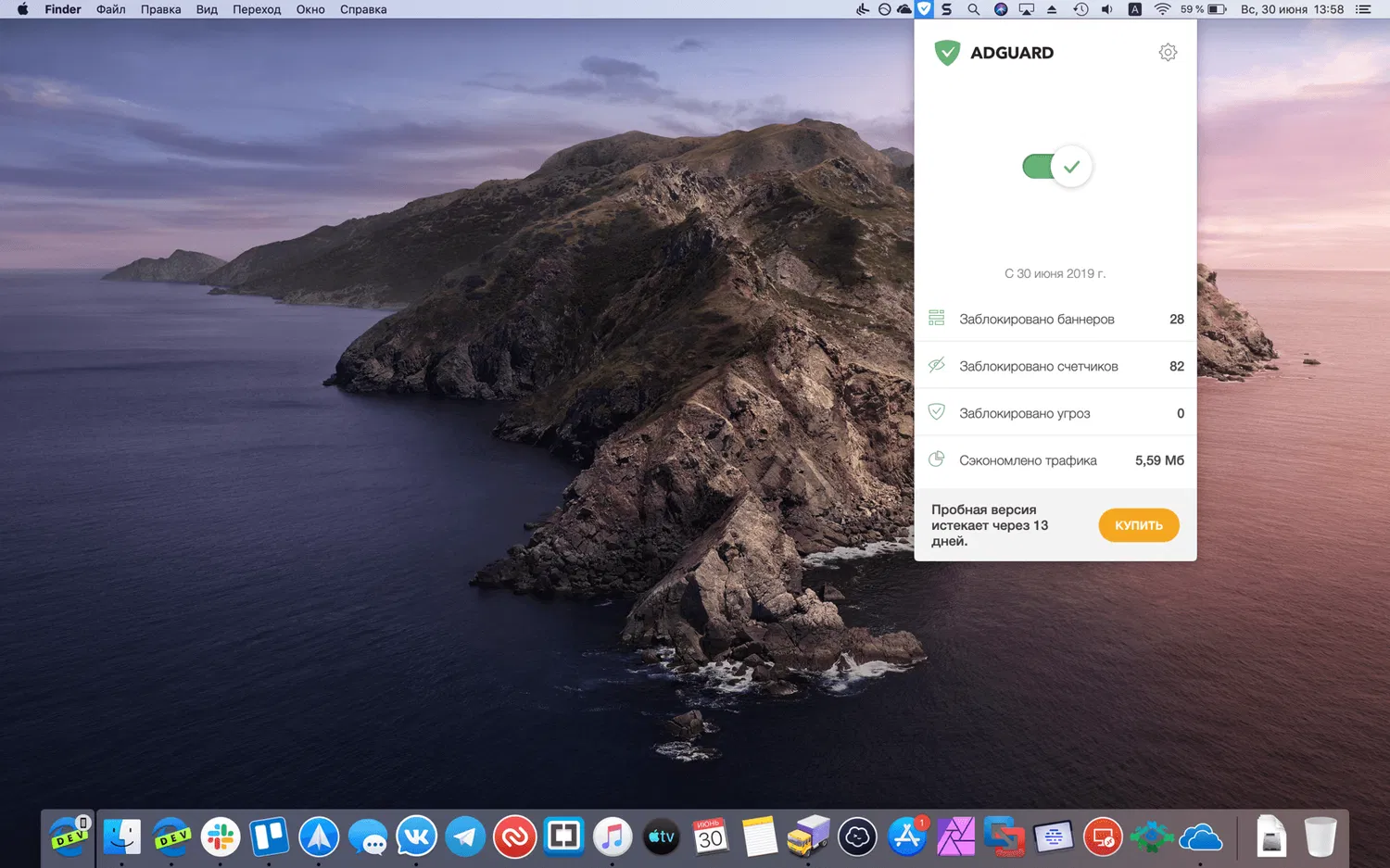This screenshot has width=1390, height=868.
Task: Click the AdGuard shield logo in panel
Action: [947, 53]
